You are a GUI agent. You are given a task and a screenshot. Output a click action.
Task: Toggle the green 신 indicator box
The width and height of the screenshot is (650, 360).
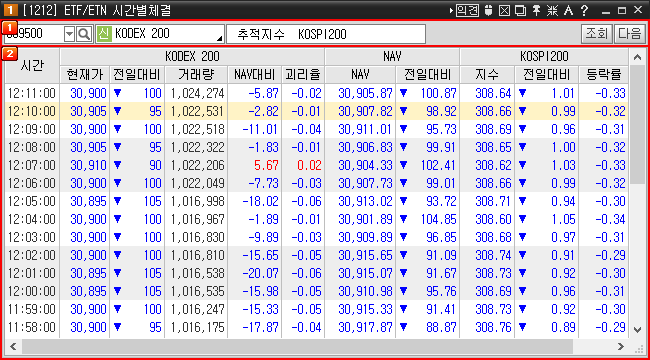click(x=104, y=34)
